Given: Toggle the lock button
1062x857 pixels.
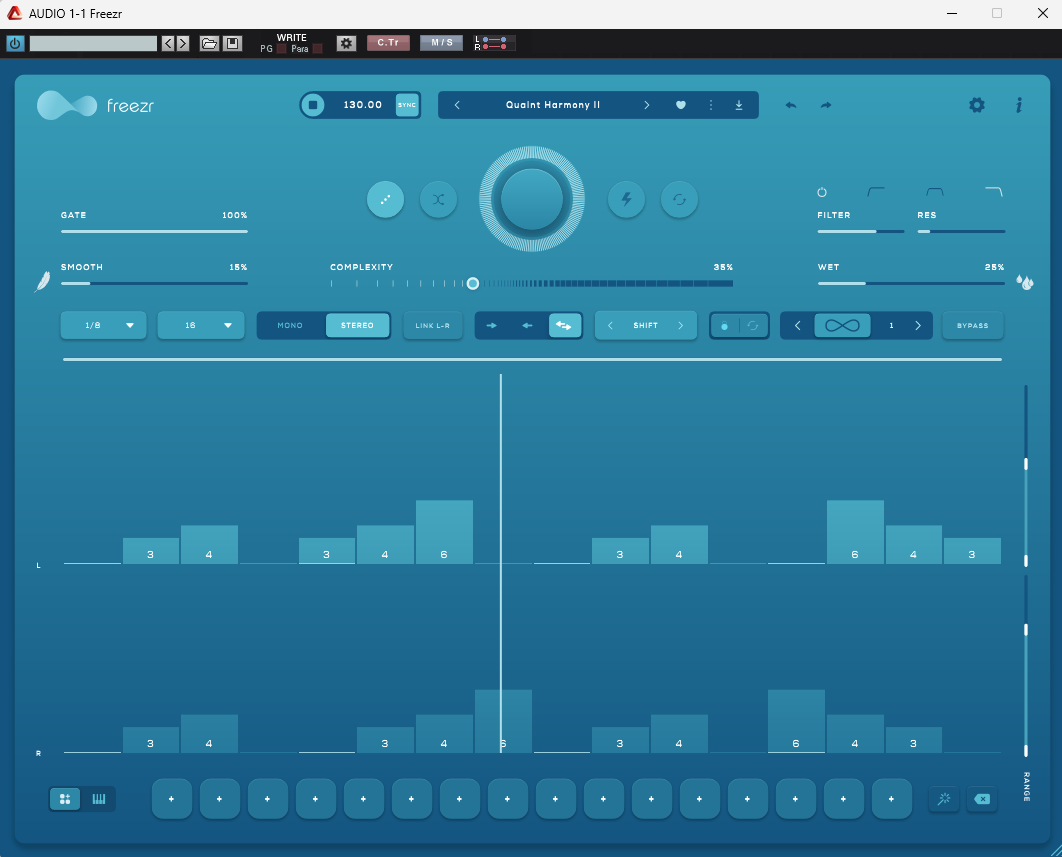Looking at the screenshot, I should [x=725, y=326].
